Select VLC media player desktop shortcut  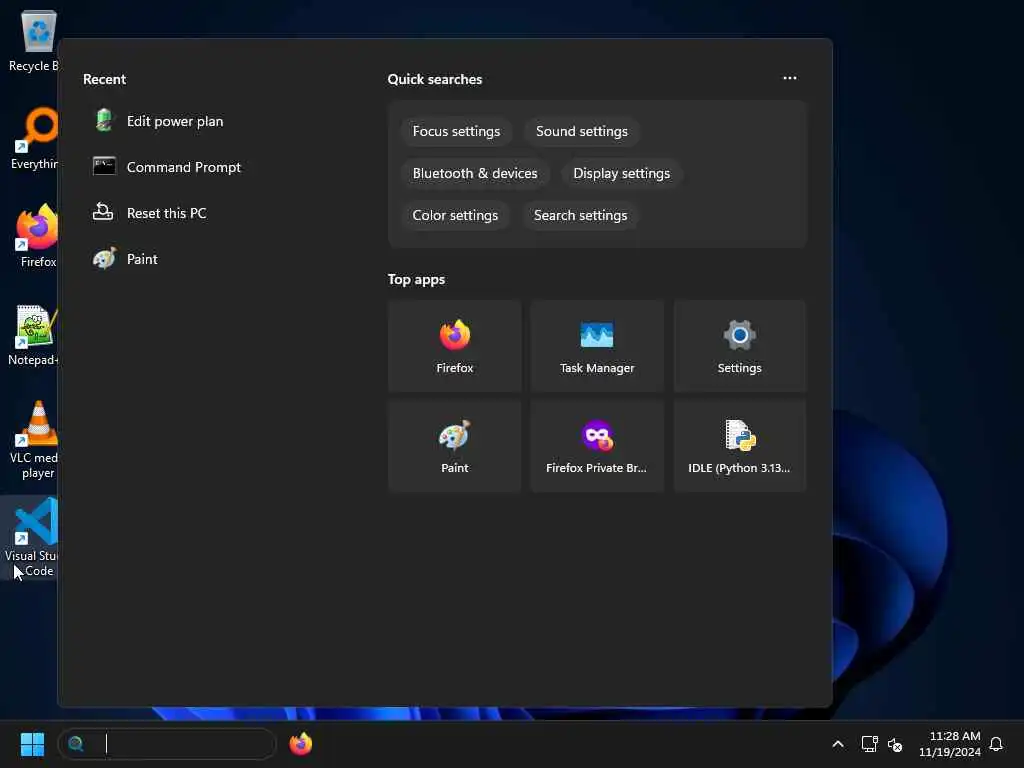pos(35,440)
